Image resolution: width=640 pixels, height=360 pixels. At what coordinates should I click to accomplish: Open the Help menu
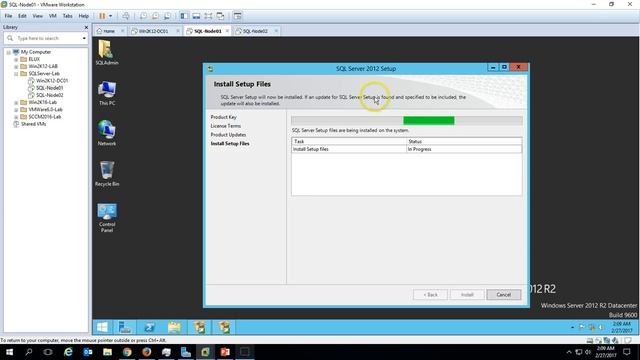pyautogui.click(x=84, y=16)
